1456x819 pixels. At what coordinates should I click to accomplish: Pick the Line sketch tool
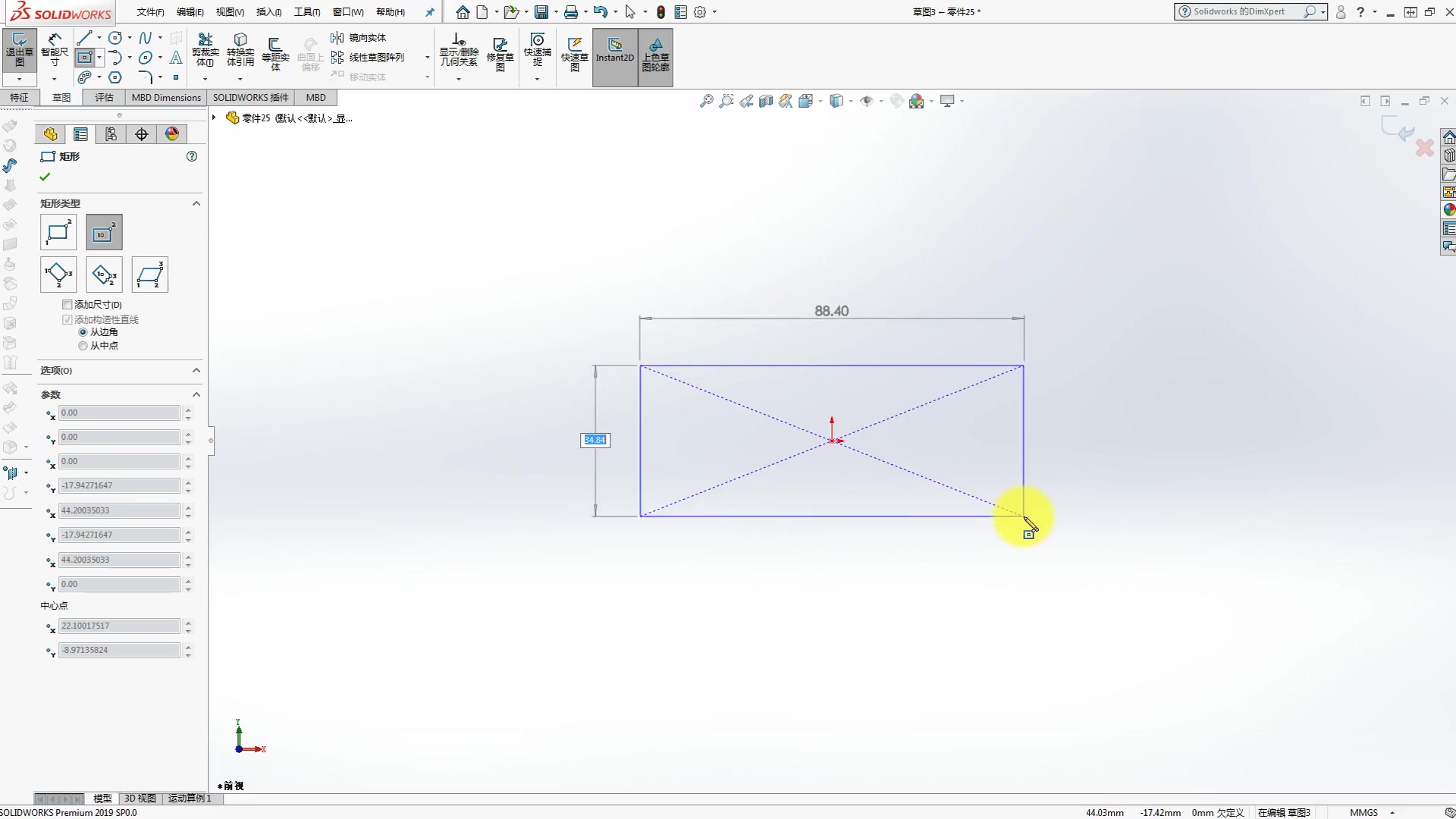(84, 38)
